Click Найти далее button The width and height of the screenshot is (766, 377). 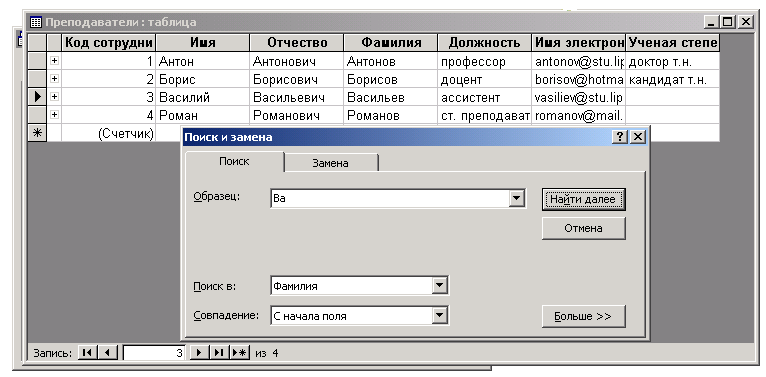click(583, 199)
